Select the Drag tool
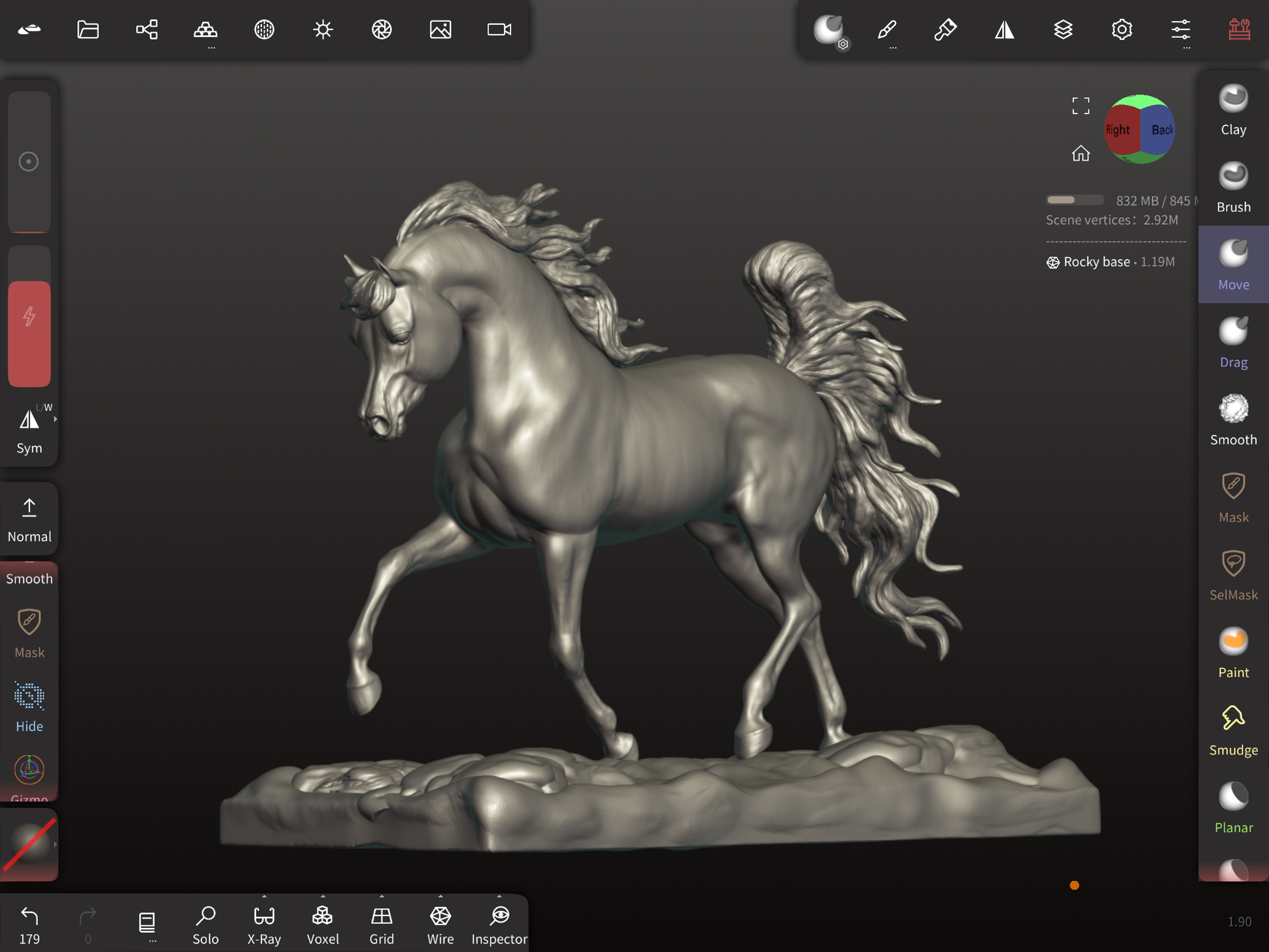This screenshot has height=952, width=1269. (1232, 342)
